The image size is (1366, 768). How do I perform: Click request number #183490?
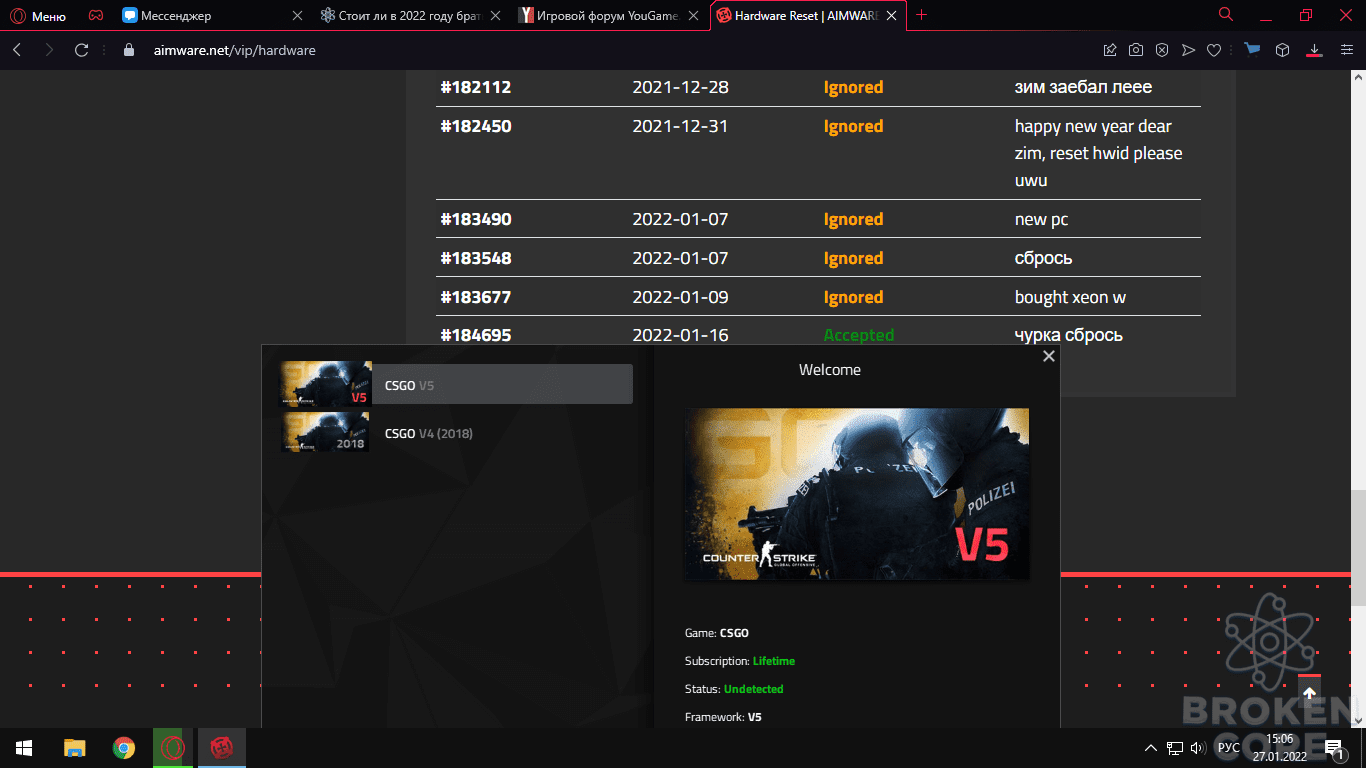476,219
